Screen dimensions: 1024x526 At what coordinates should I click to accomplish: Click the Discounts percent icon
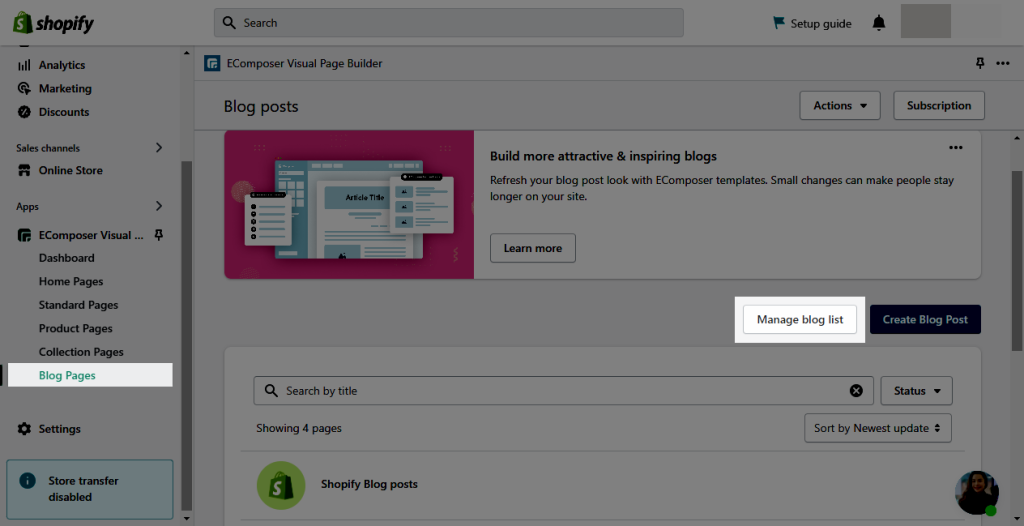click(24, 112)
